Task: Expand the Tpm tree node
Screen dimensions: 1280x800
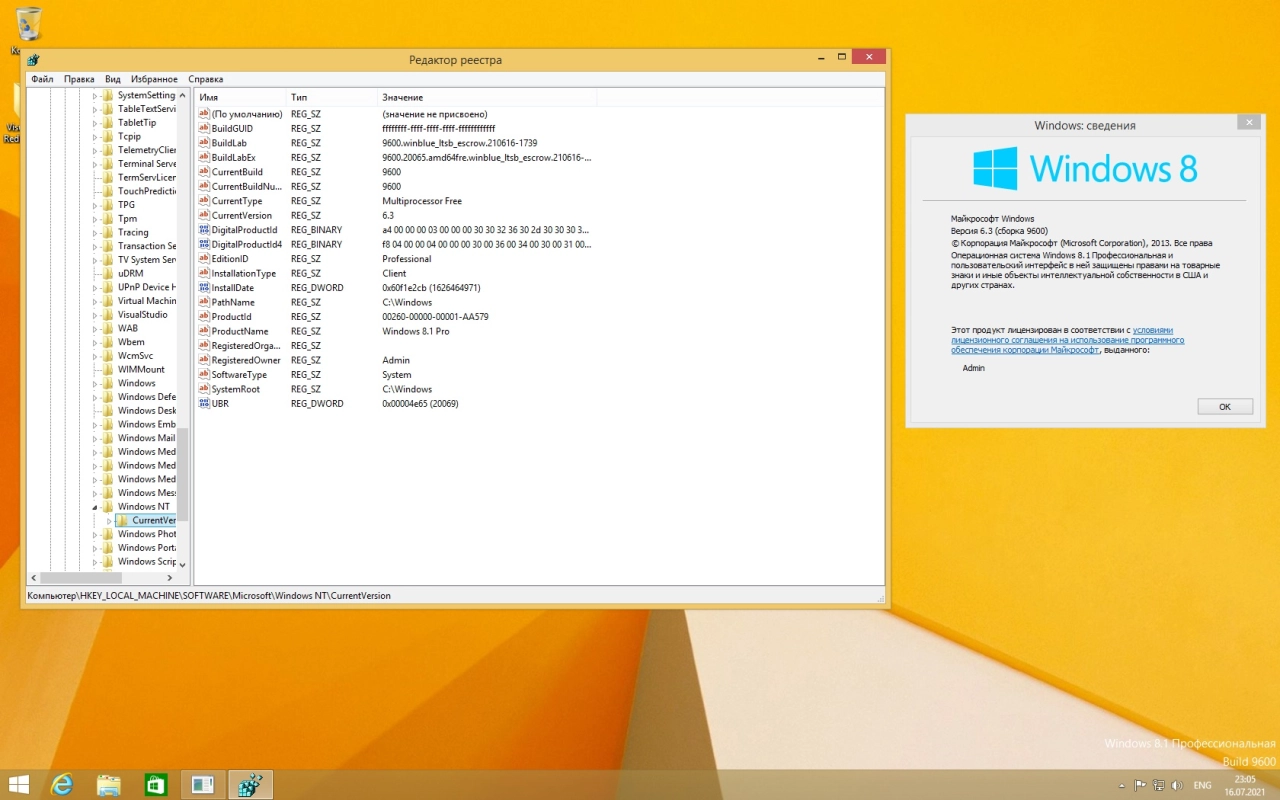Action: pyautogui.click(x=96, y=219)
